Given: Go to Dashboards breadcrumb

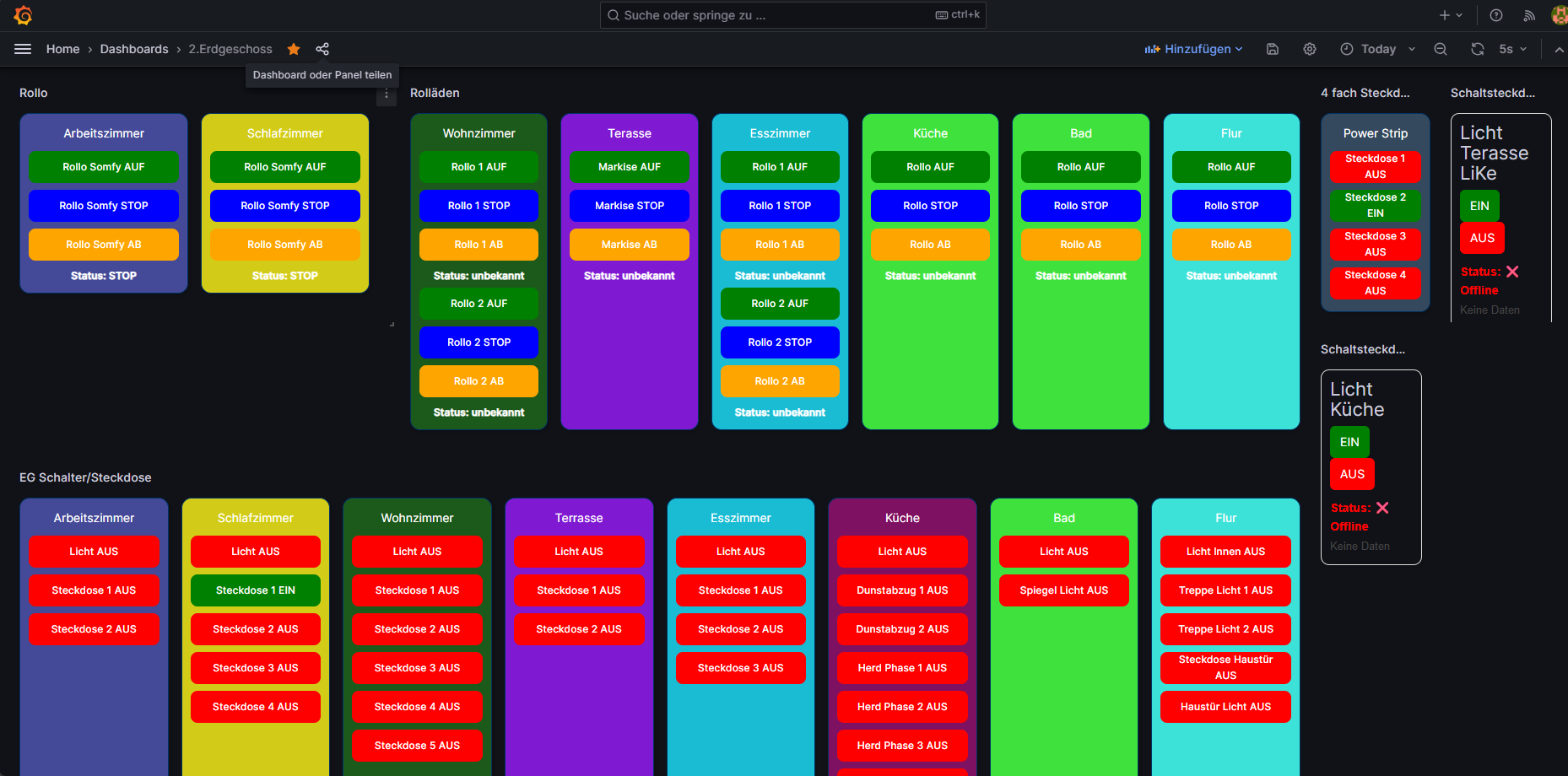Looking at the screenshot, I should 134,49.
